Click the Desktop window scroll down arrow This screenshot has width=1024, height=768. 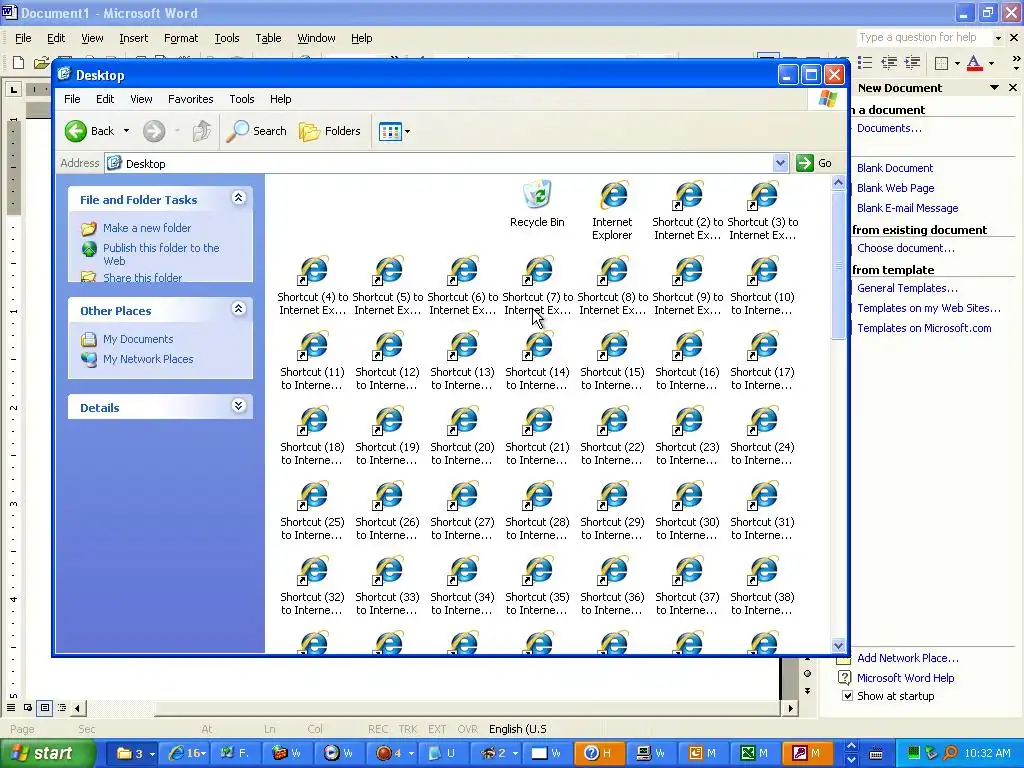839,645
